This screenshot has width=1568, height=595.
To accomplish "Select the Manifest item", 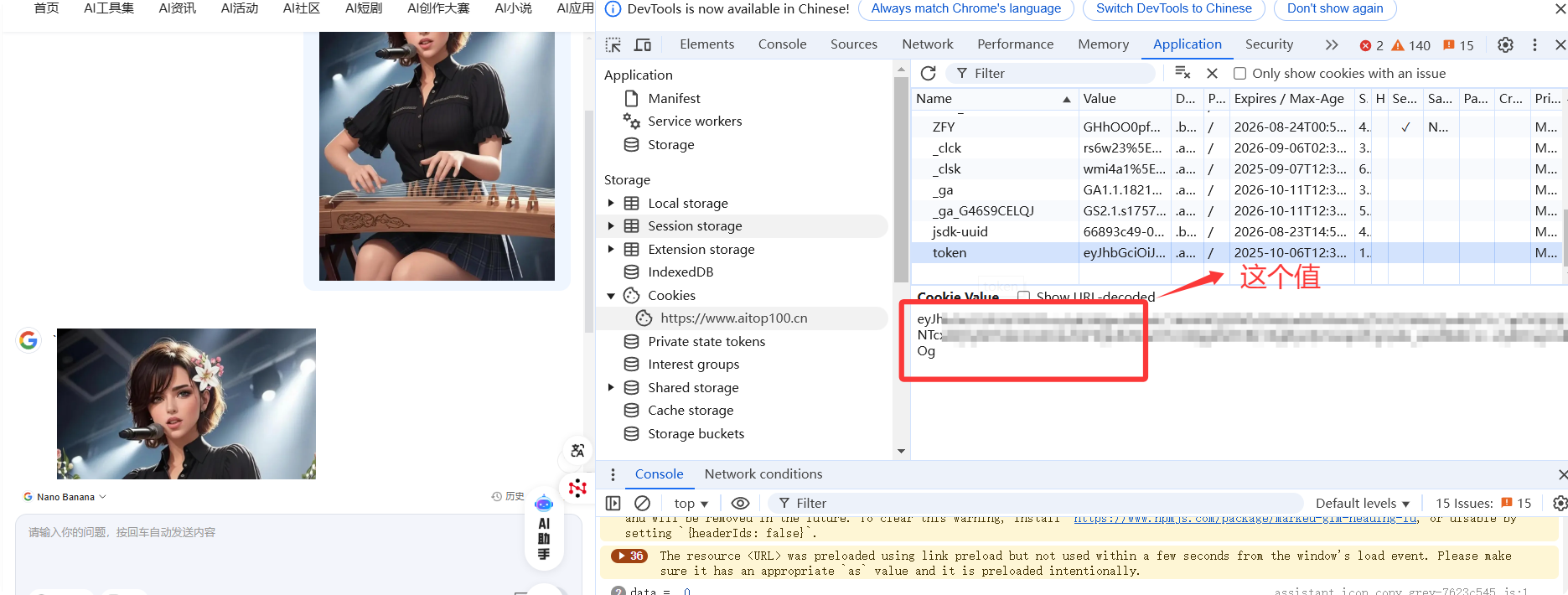I will pyautogui.click(x=674, y=98).
